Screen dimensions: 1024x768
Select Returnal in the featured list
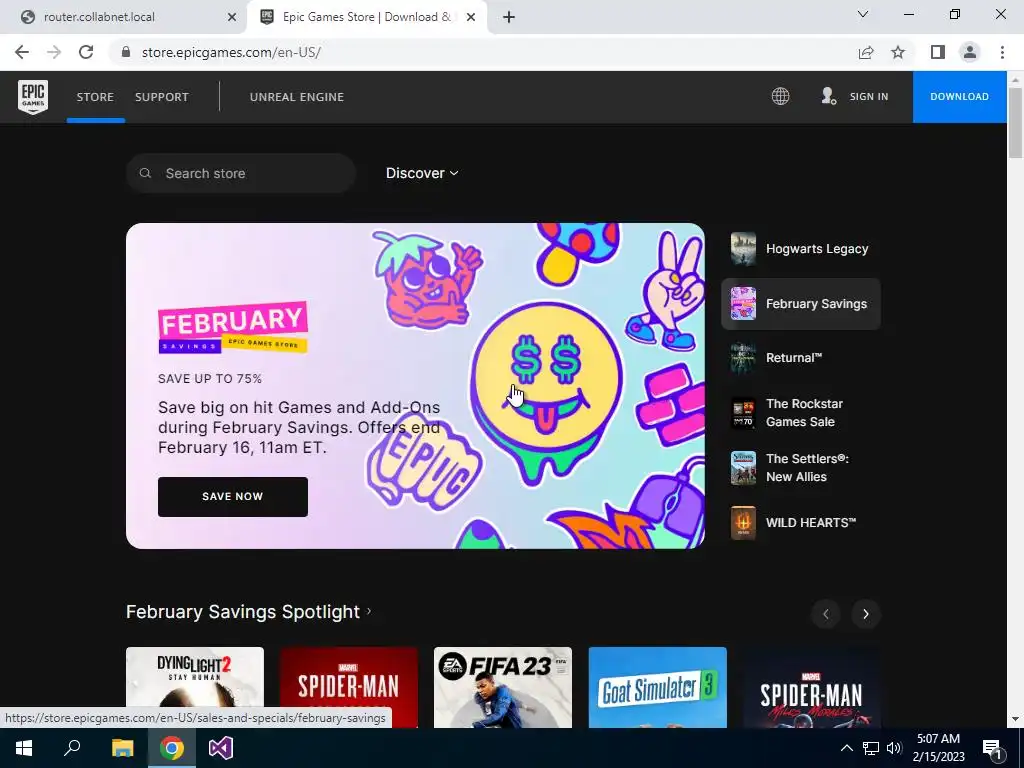coord(801,358)
